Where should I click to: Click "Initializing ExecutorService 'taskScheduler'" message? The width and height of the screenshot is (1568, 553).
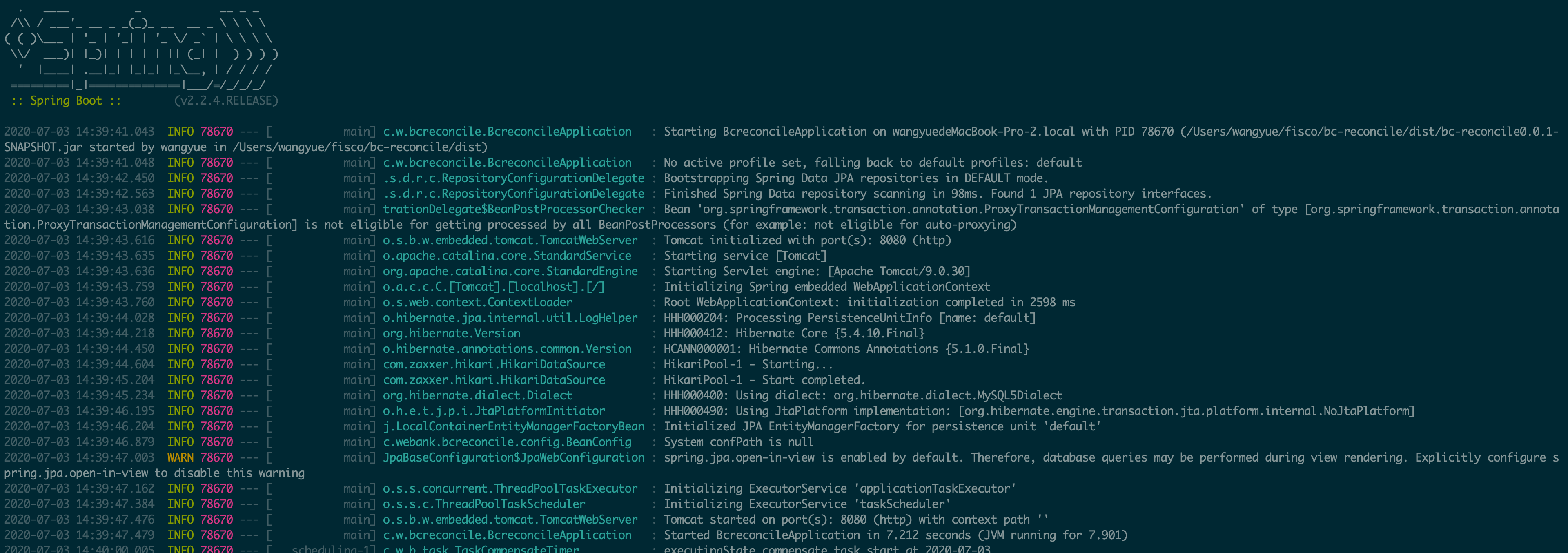tap(807, 504)
